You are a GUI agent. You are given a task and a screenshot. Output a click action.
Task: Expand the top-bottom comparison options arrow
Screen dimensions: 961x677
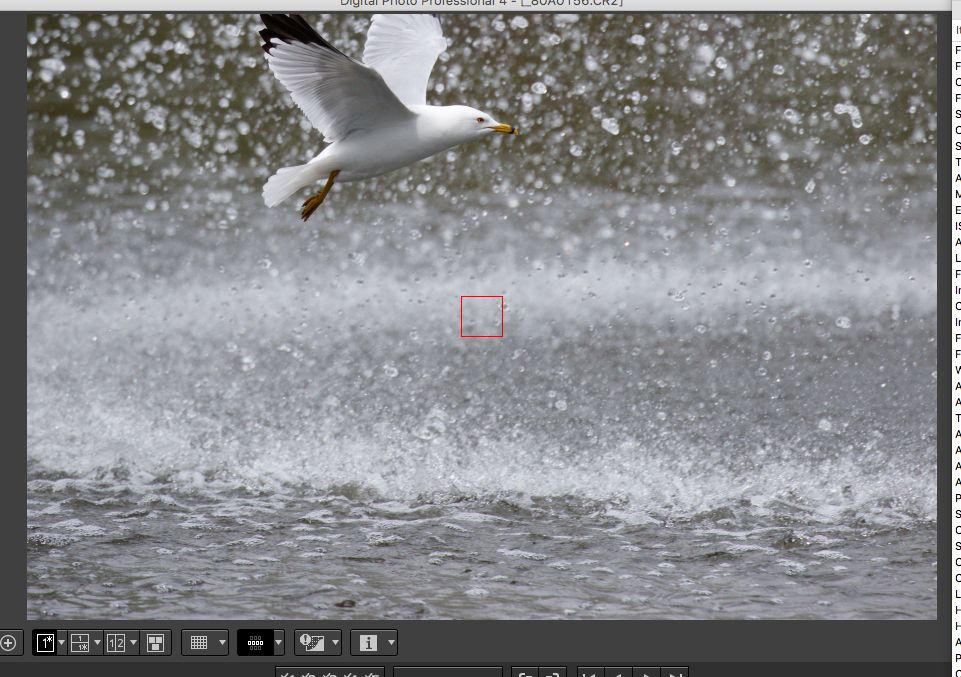[97, 643]
